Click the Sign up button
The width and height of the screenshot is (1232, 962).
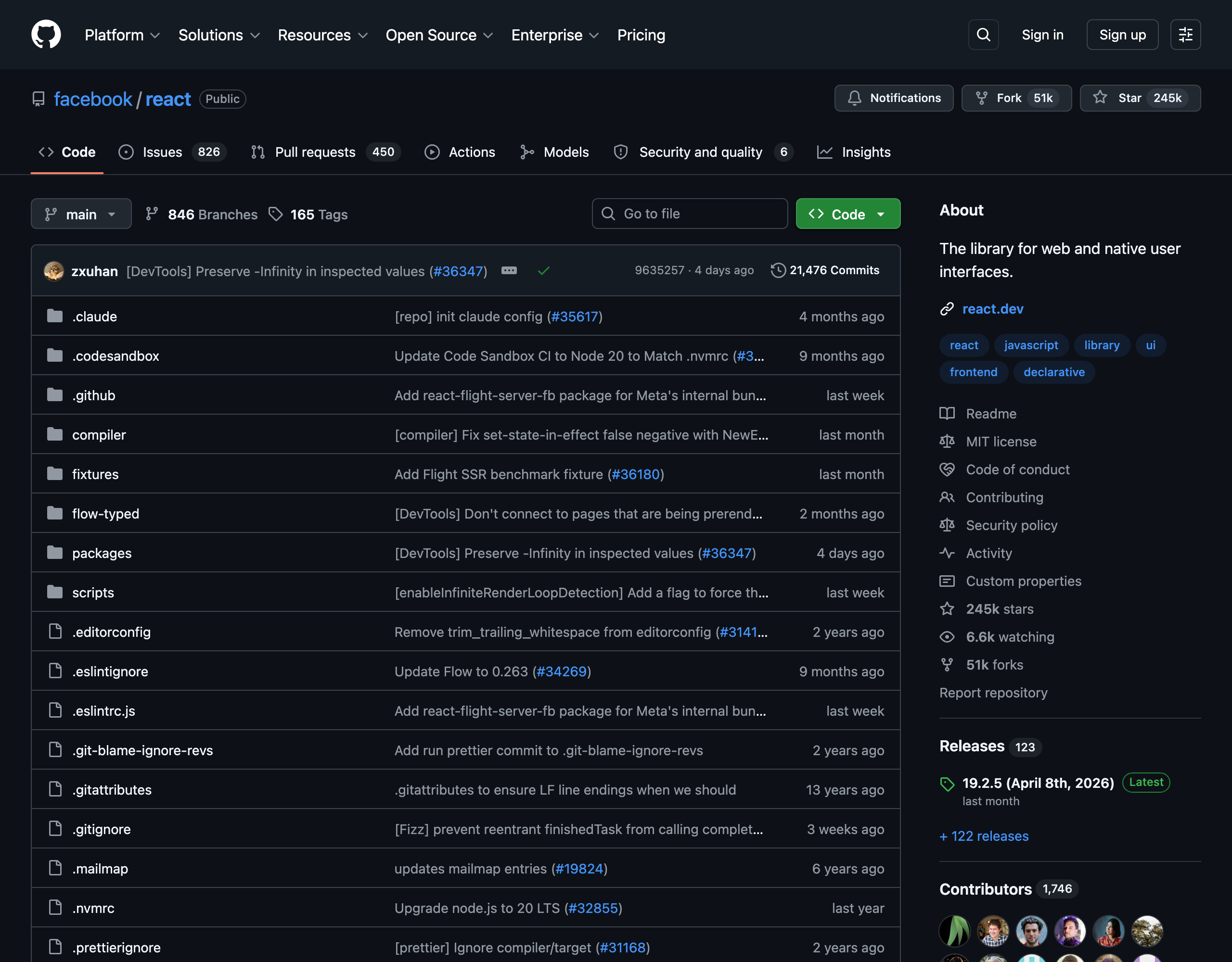(x=1122, y=35)
